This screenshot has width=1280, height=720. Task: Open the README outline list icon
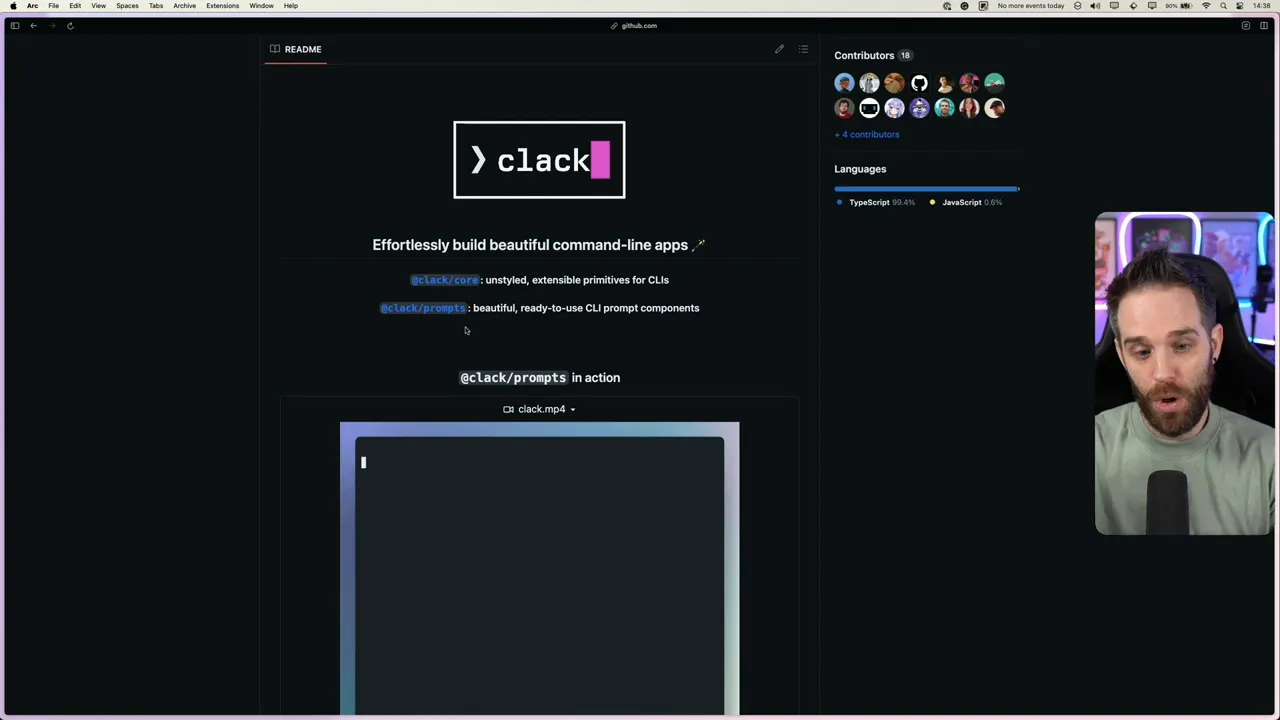pyautogui.click(x=803, y=49)
